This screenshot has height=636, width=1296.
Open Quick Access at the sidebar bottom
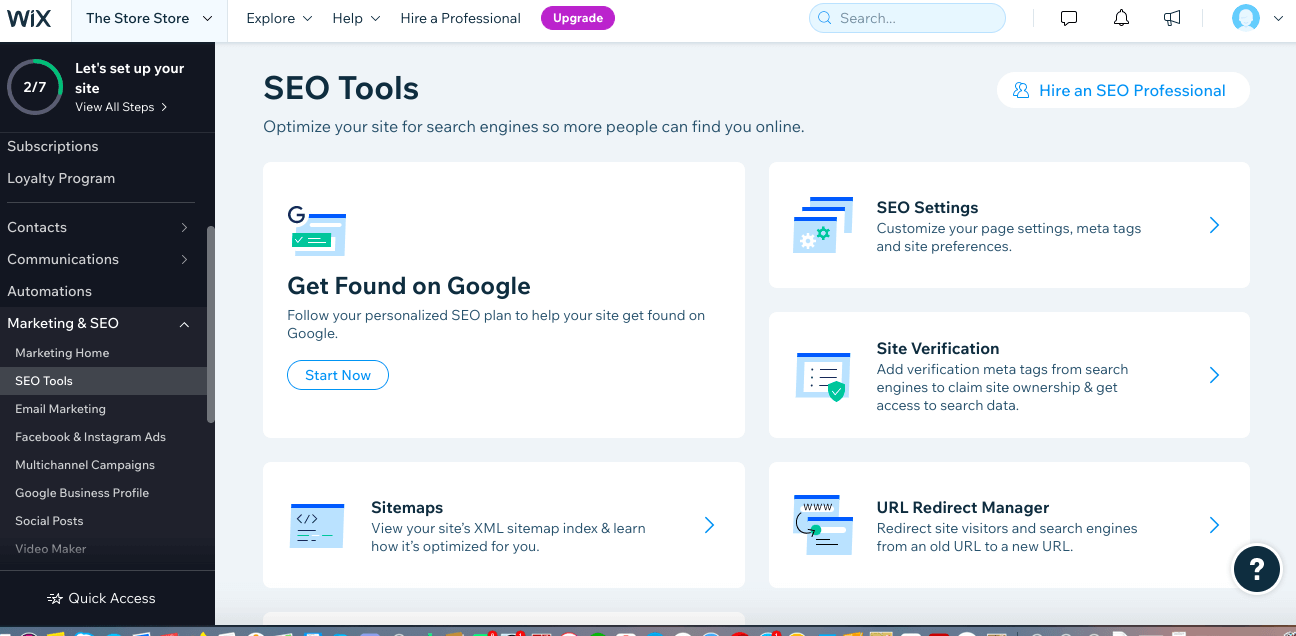click(101, 598)
